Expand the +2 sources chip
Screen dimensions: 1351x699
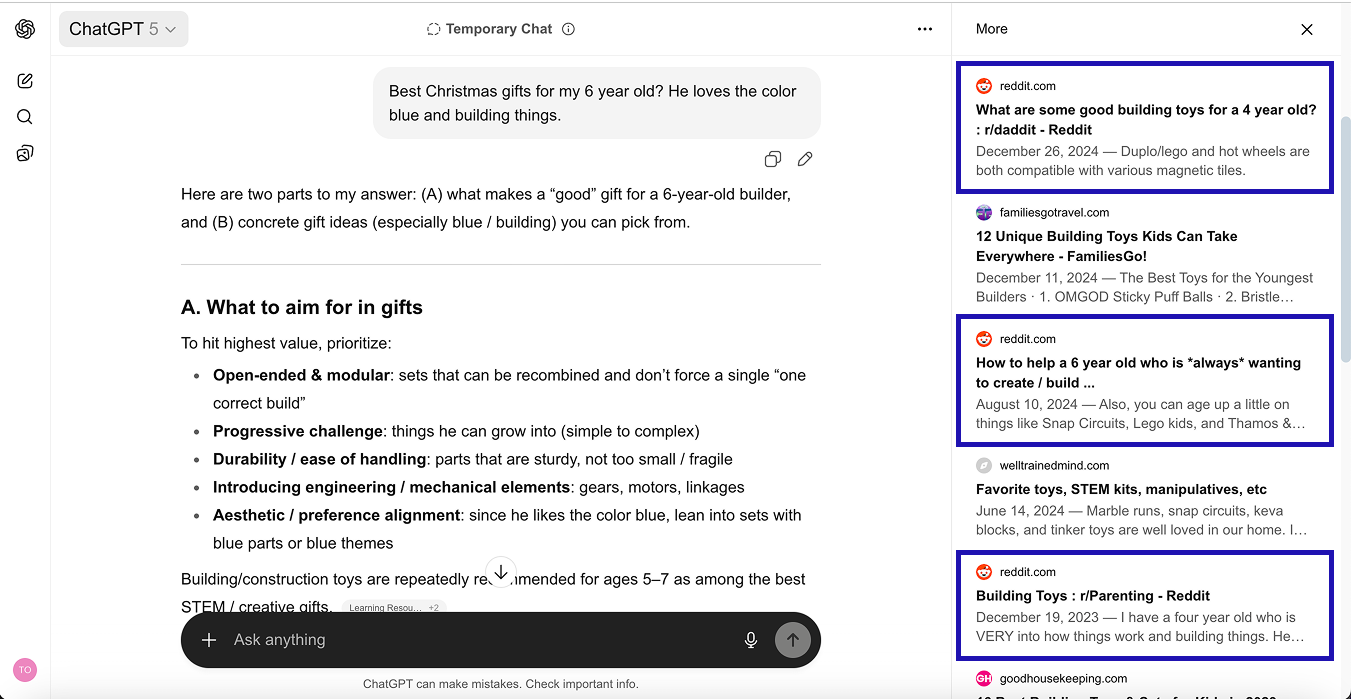click(432, 607)
